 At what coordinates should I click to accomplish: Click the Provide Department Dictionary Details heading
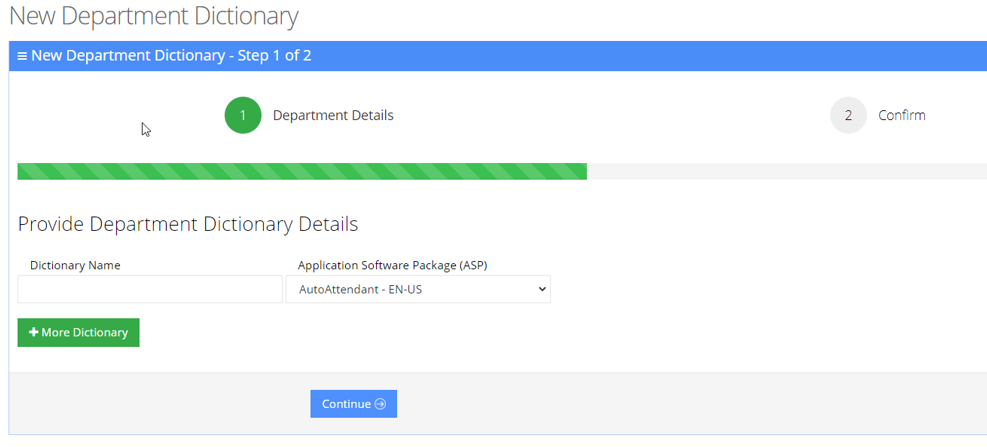coord(188,224)
